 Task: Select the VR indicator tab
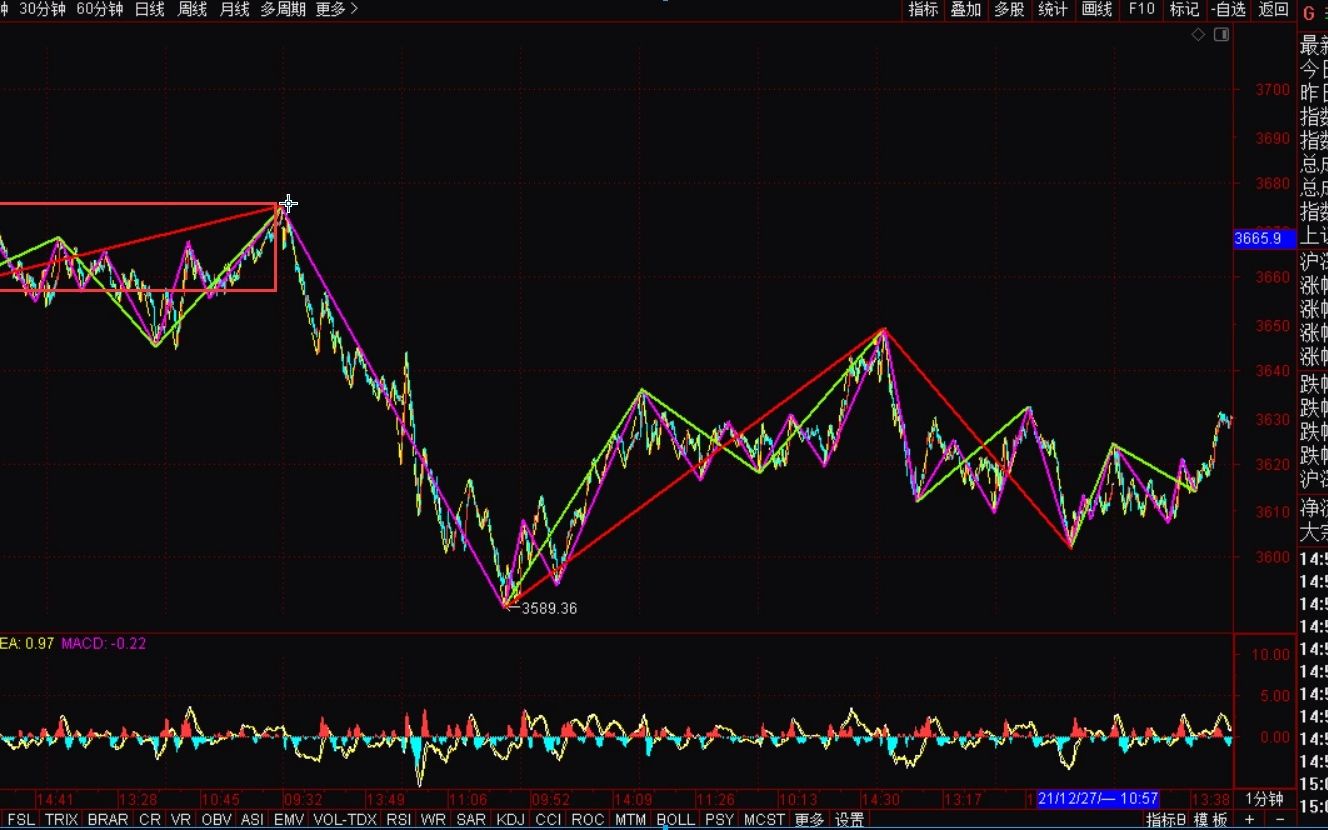point(181,820)
